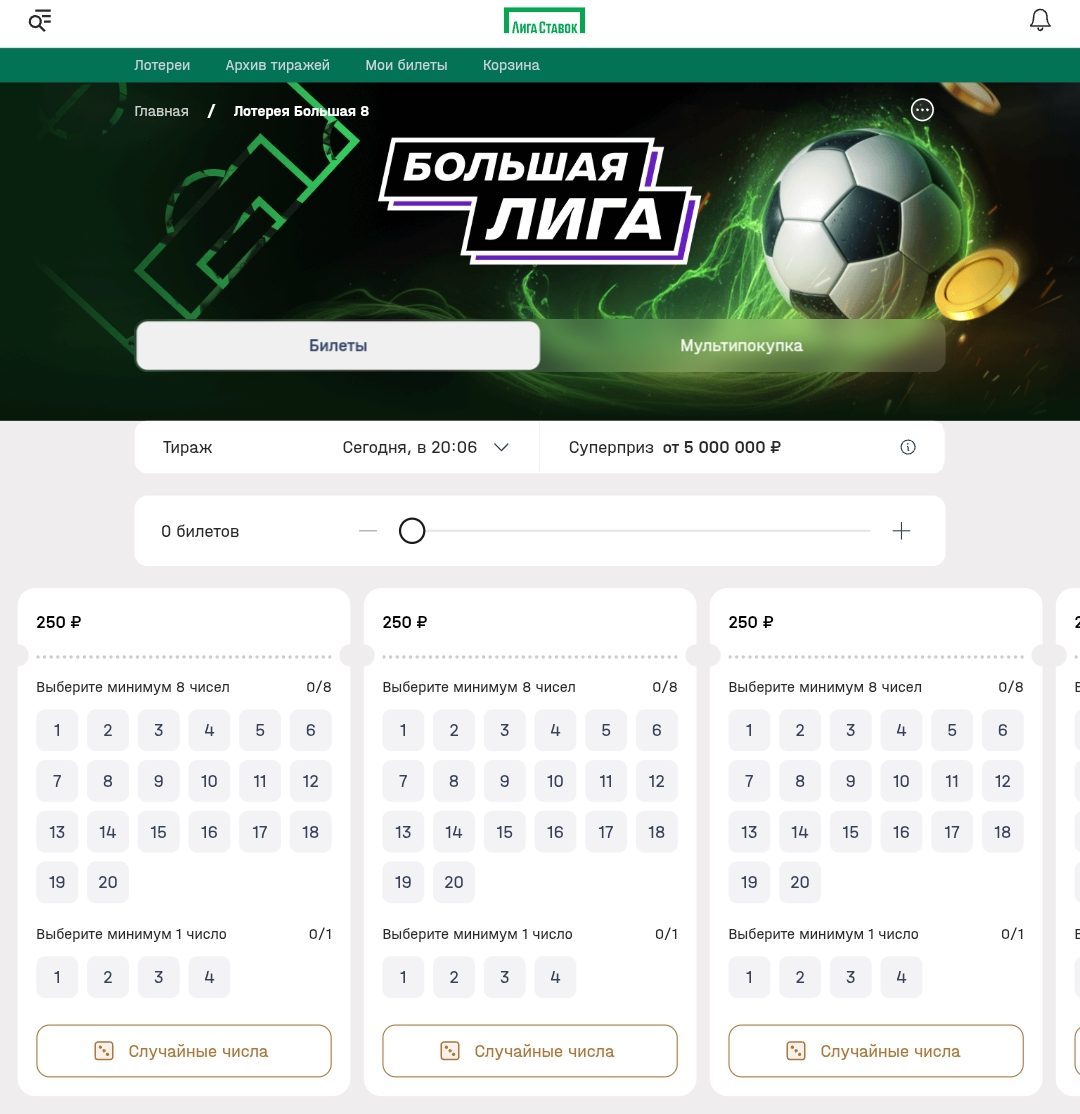Open the notifications bell
This screenshot has height=1114, width=1080.
tap(1040, 20)
